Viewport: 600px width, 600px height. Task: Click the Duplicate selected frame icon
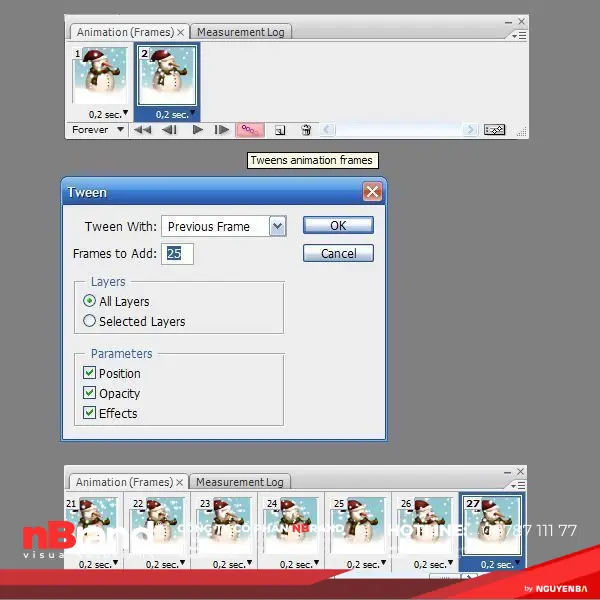[280, 130]
